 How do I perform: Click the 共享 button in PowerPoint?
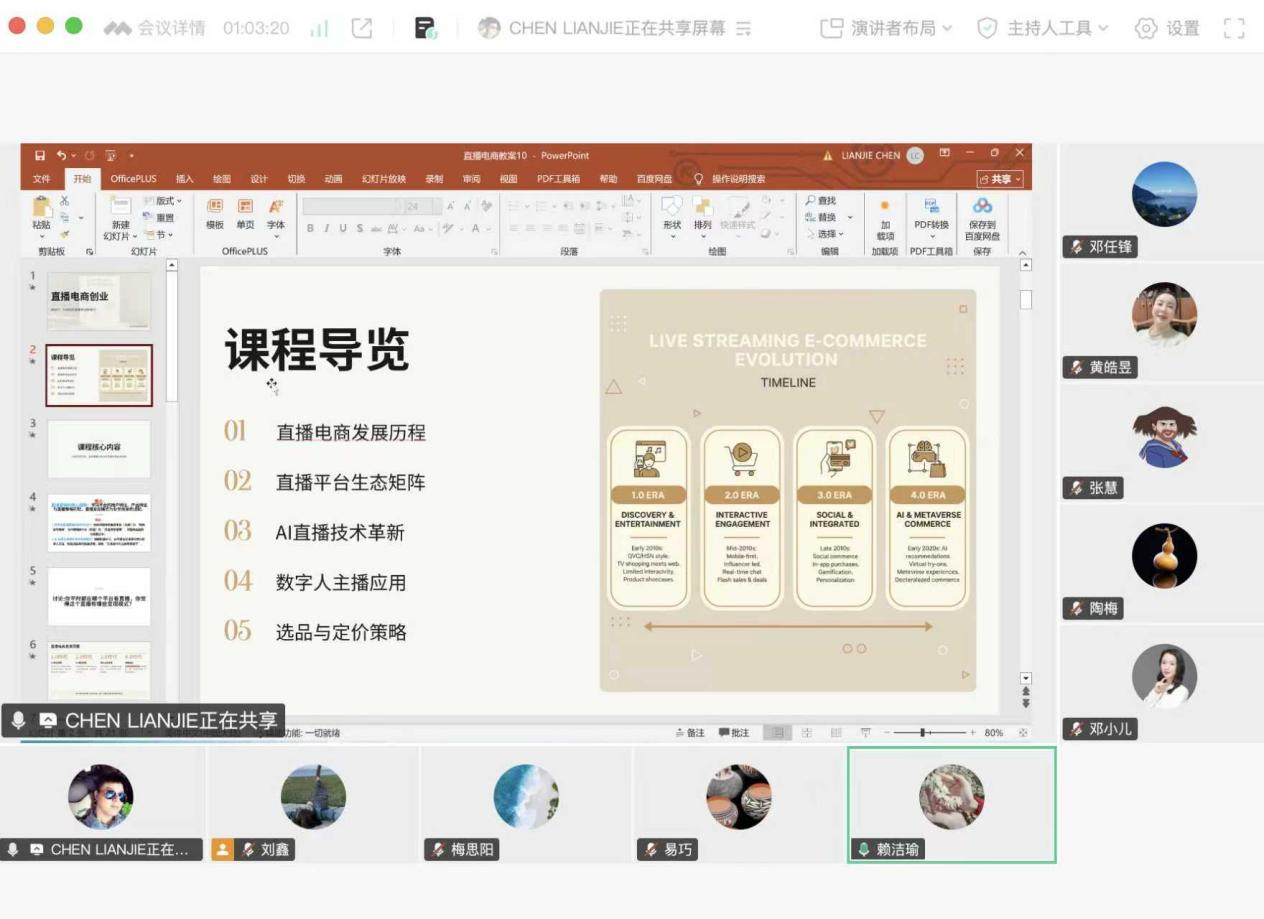click(1000, 179)
